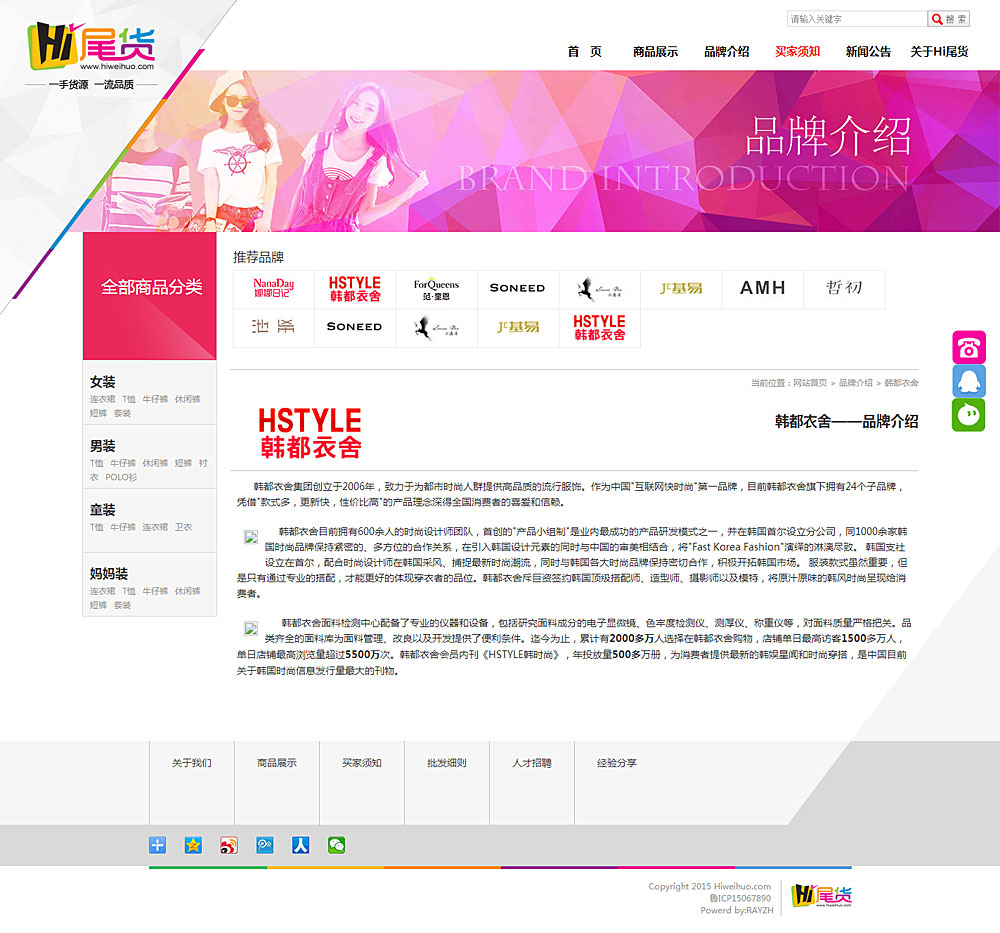Click the large HSTYLE 韩都衣舍 article logo
1000x933 pixels.
310,433
